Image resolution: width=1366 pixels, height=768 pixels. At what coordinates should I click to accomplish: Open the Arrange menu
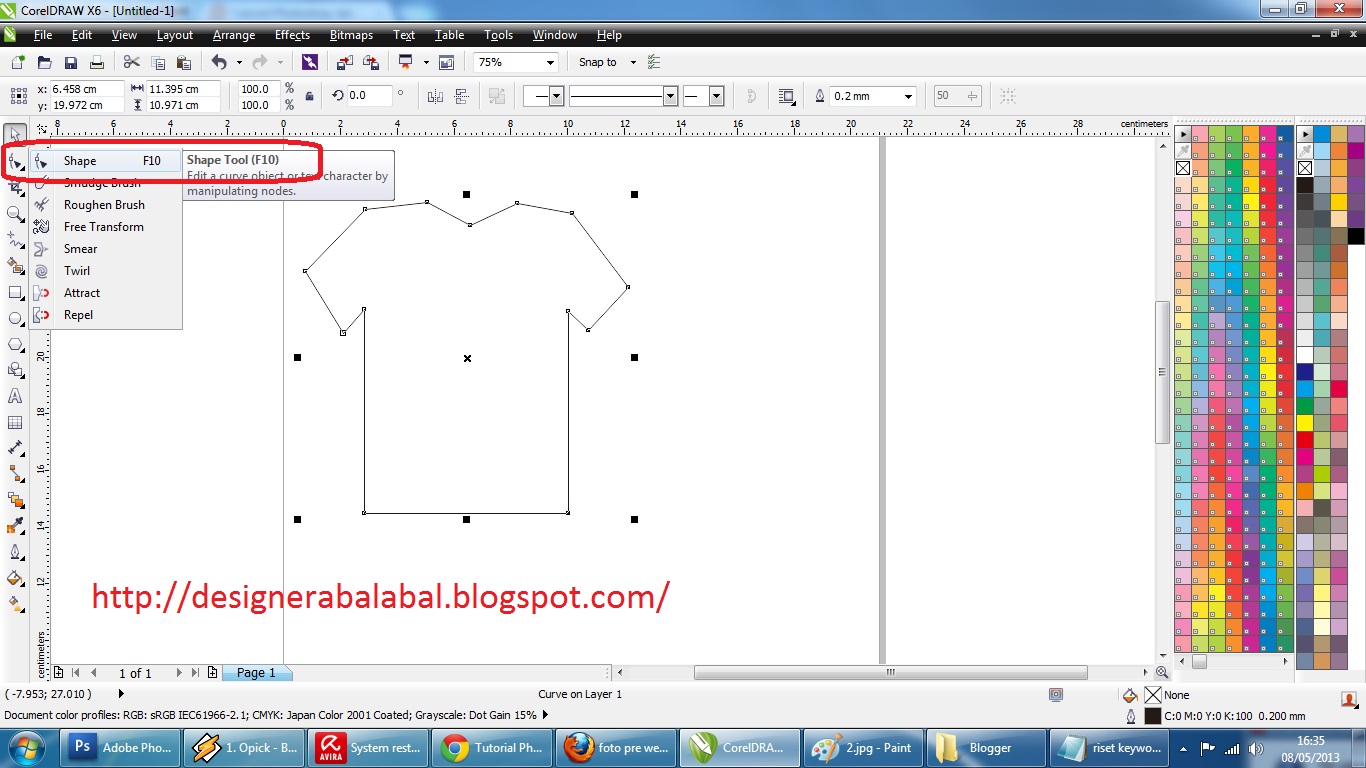[x=234, y=35]
